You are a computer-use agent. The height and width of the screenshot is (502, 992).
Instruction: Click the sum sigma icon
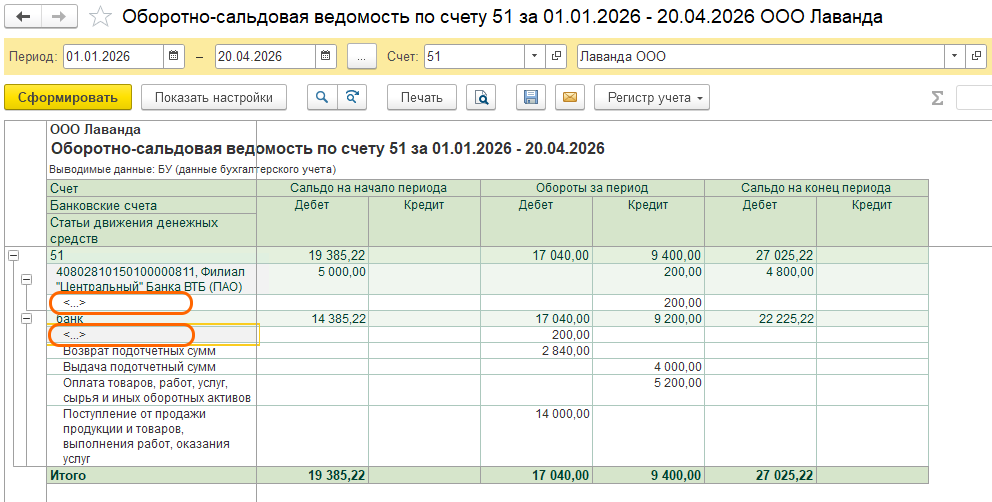(x=937, y=98)
